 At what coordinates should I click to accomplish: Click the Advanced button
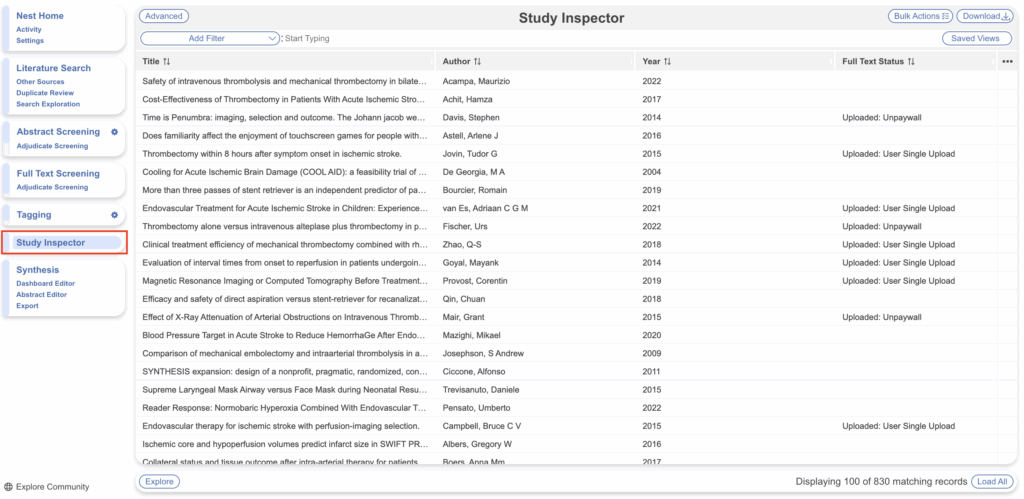pos(164,16)
